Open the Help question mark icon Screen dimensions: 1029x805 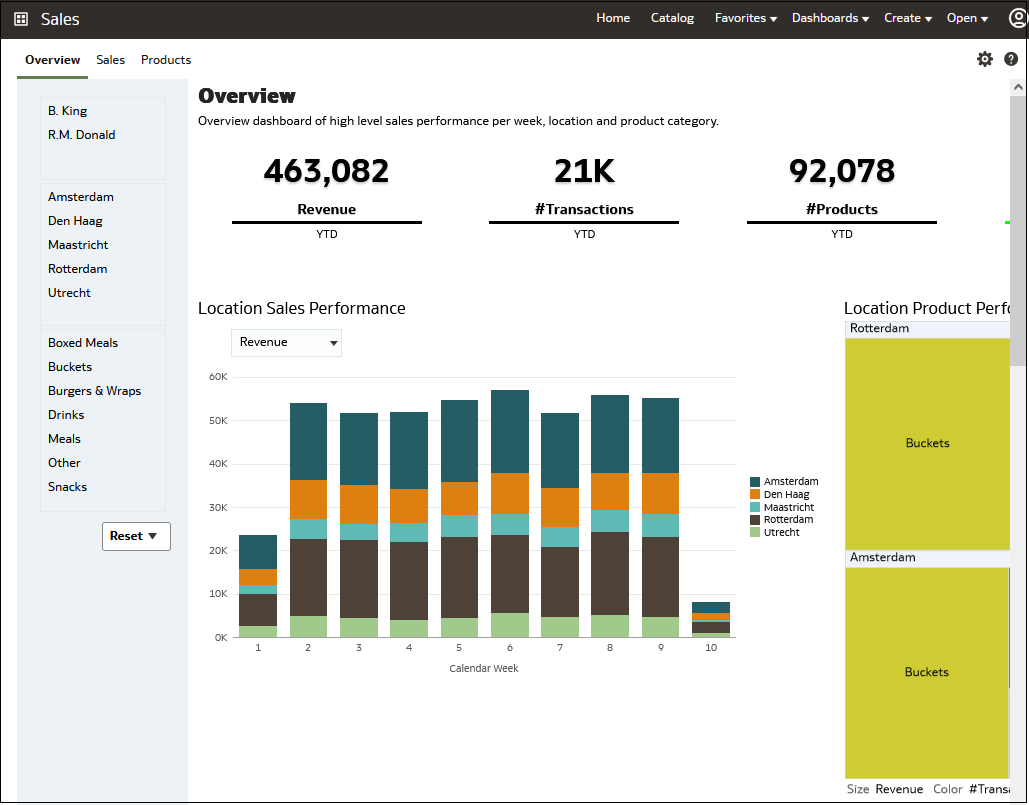click(1010, 59)
